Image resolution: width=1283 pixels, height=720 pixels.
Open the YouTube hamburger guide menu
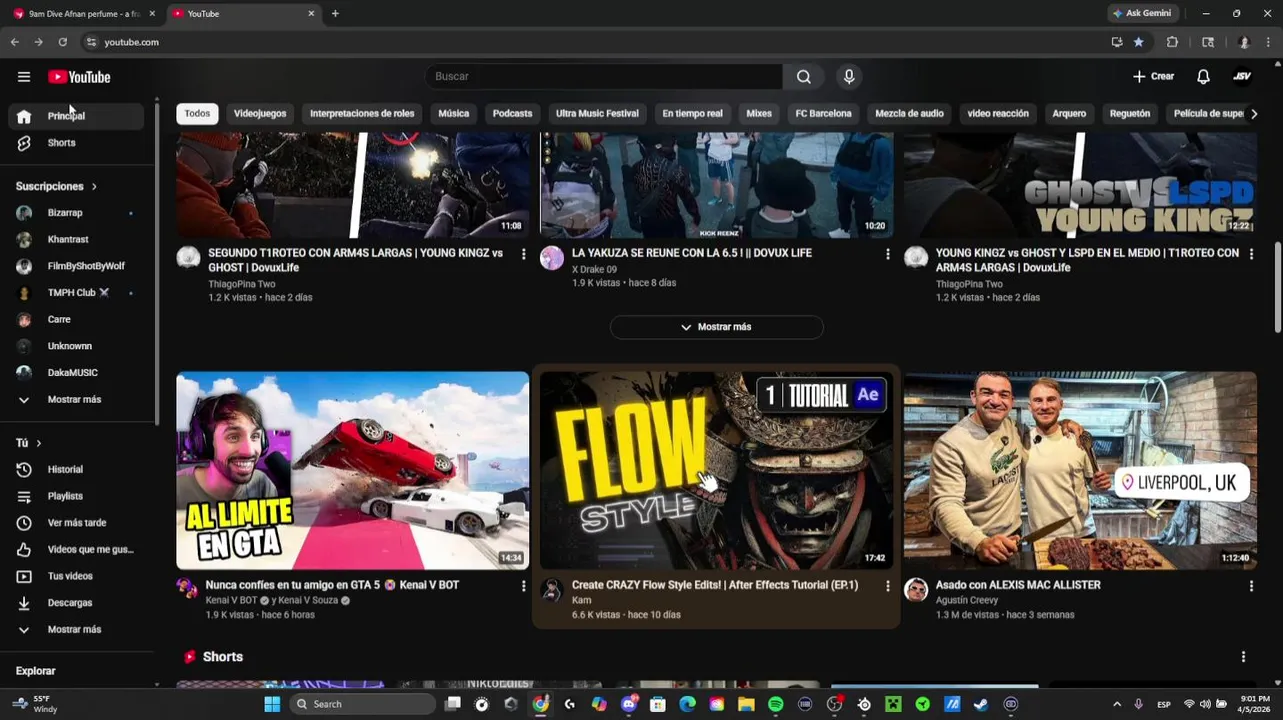(x=24, y=77)
